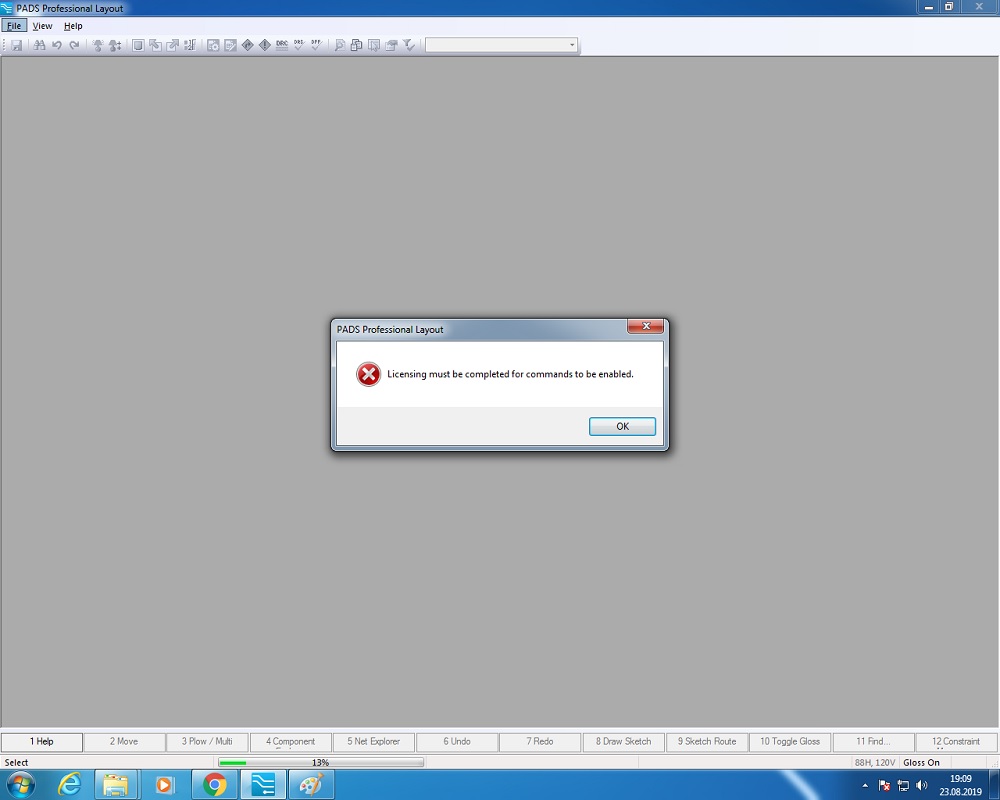Show hidden tray icons arrow

pyautogui.click(x=865, y=785)
